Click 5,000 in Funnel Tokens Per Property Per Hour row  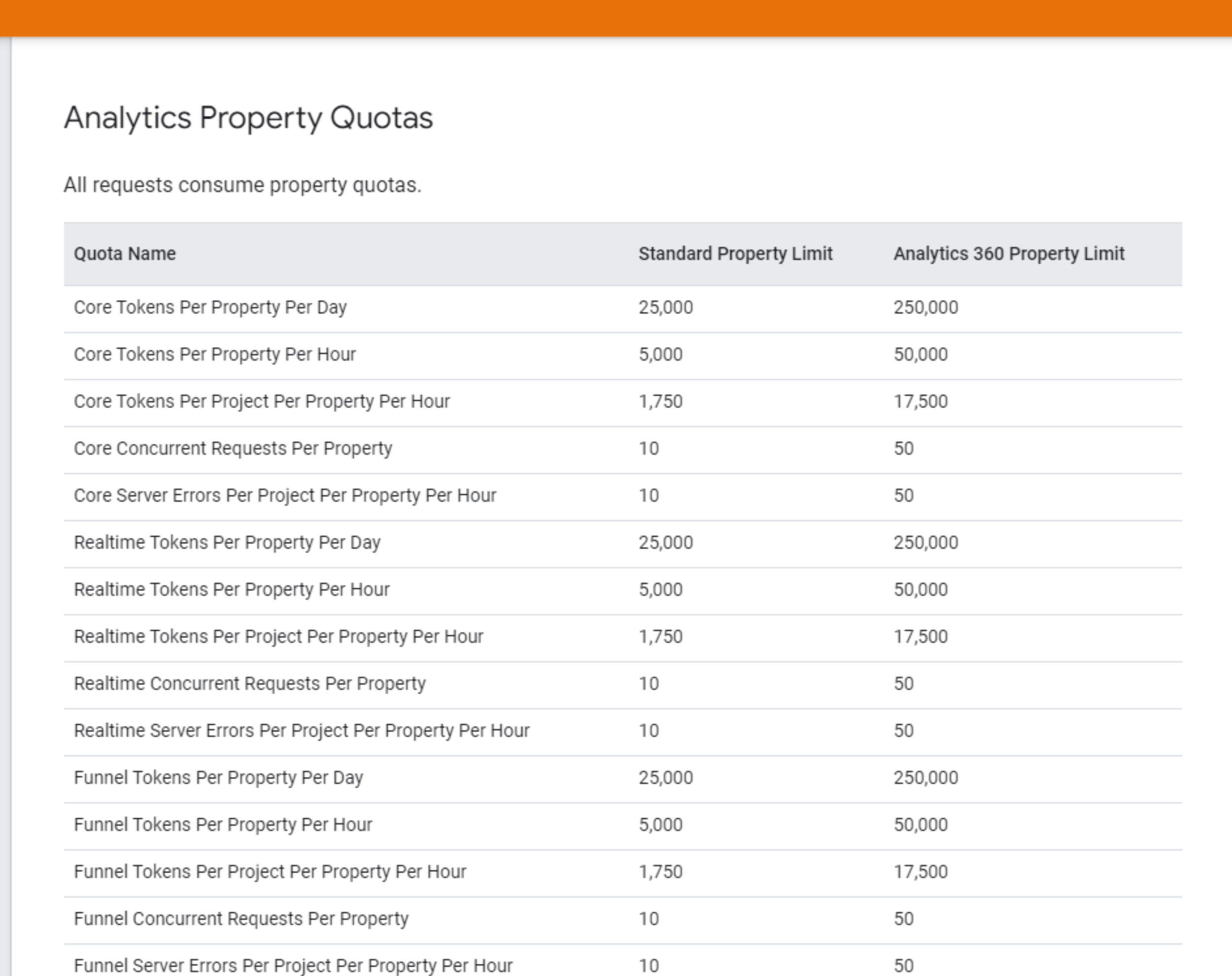(x=661, y=825)
